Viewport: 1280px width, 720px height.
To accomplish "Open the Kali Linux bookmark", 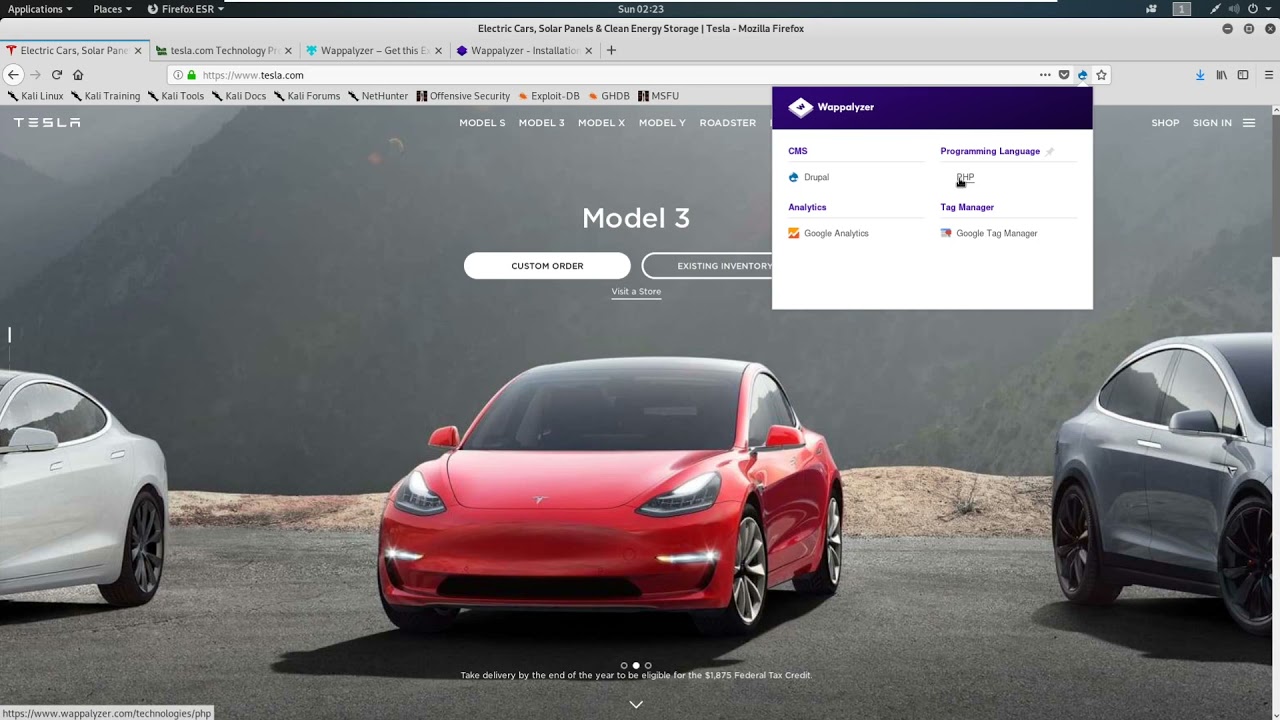I will click(x=36, y=96).
